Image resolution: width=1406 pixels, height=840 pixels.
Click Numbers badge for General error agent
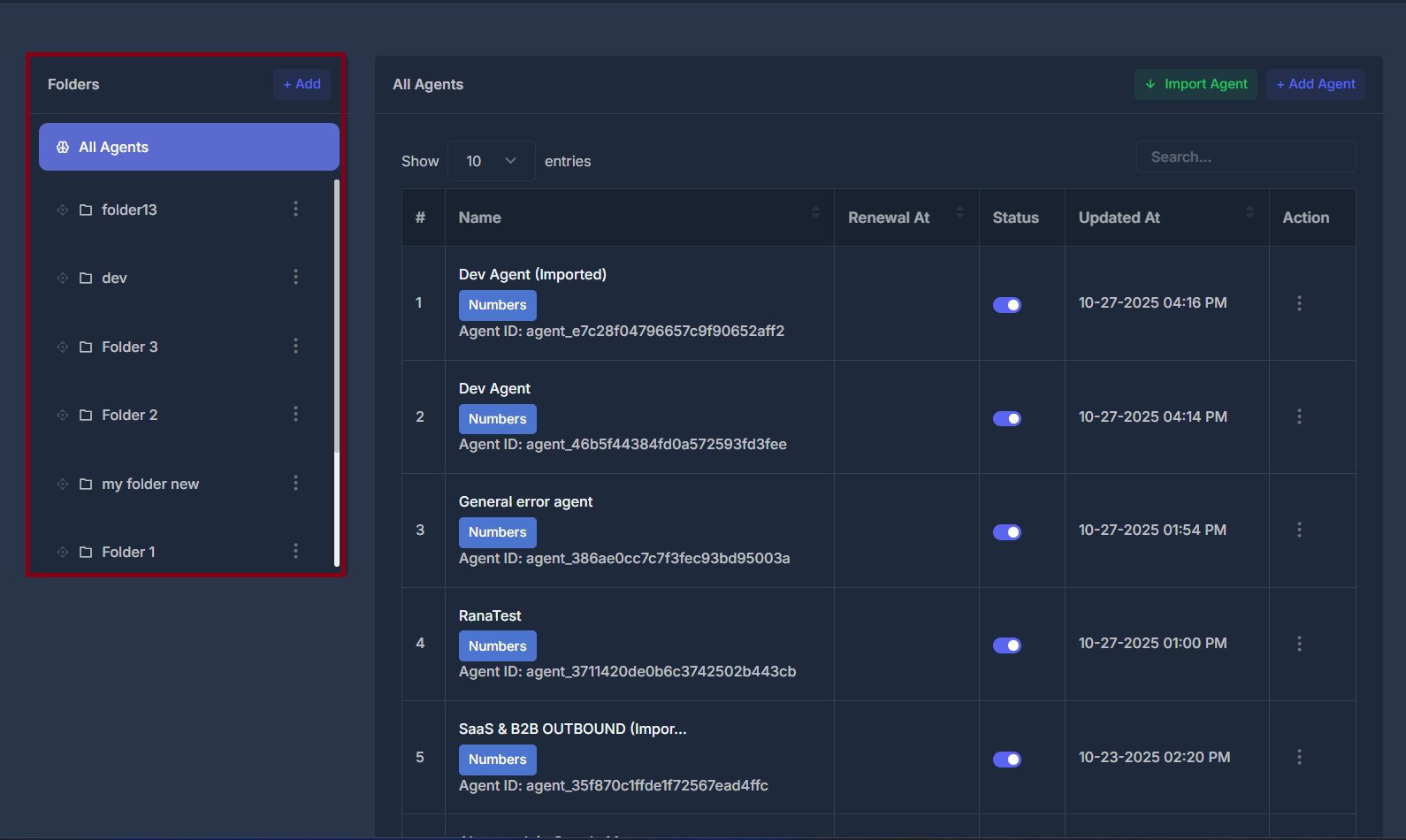click(497, 532)
